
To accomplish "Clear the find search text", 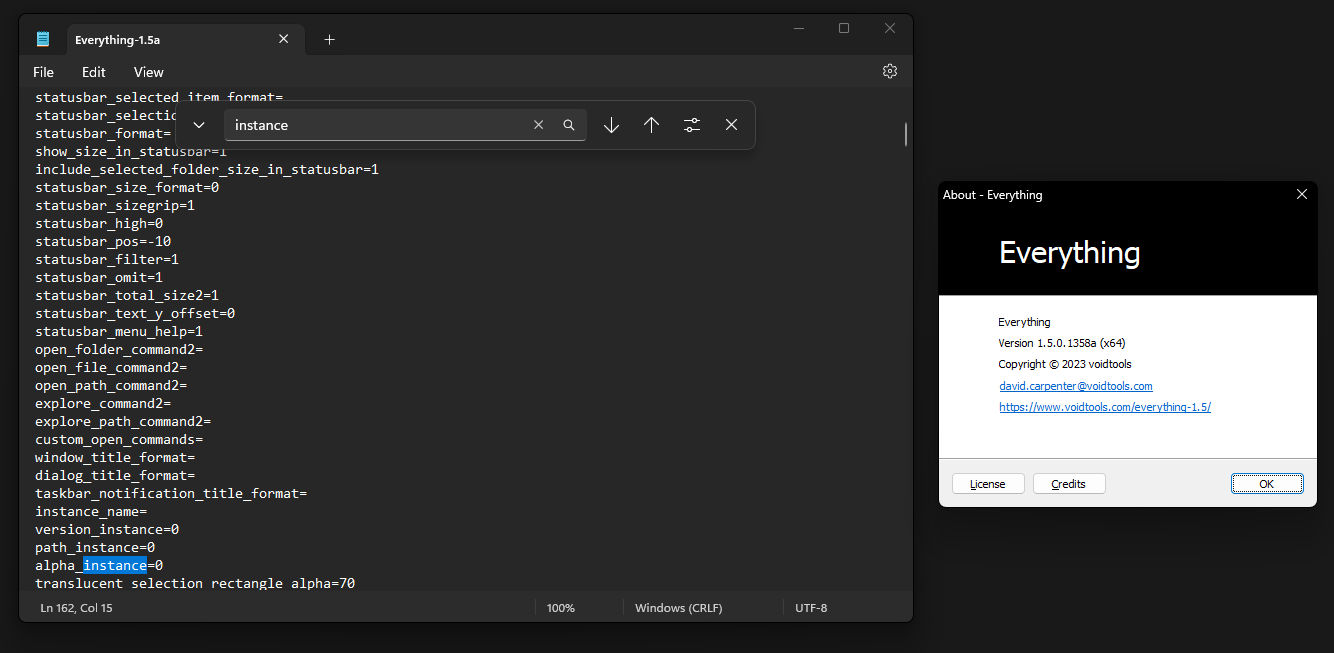I will coord(539,125).
